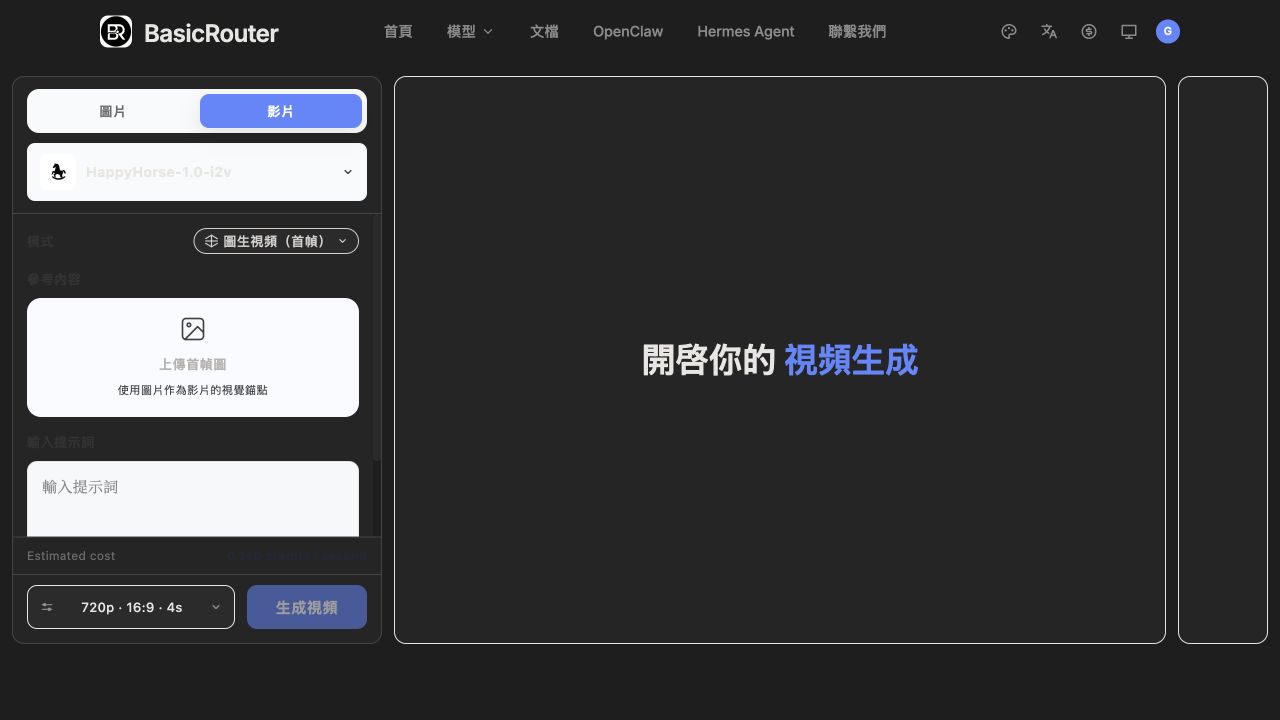This screenshot has height=720, width=1280.
Task: Switch to the 圖片 tab
Action: coord(113,111)
